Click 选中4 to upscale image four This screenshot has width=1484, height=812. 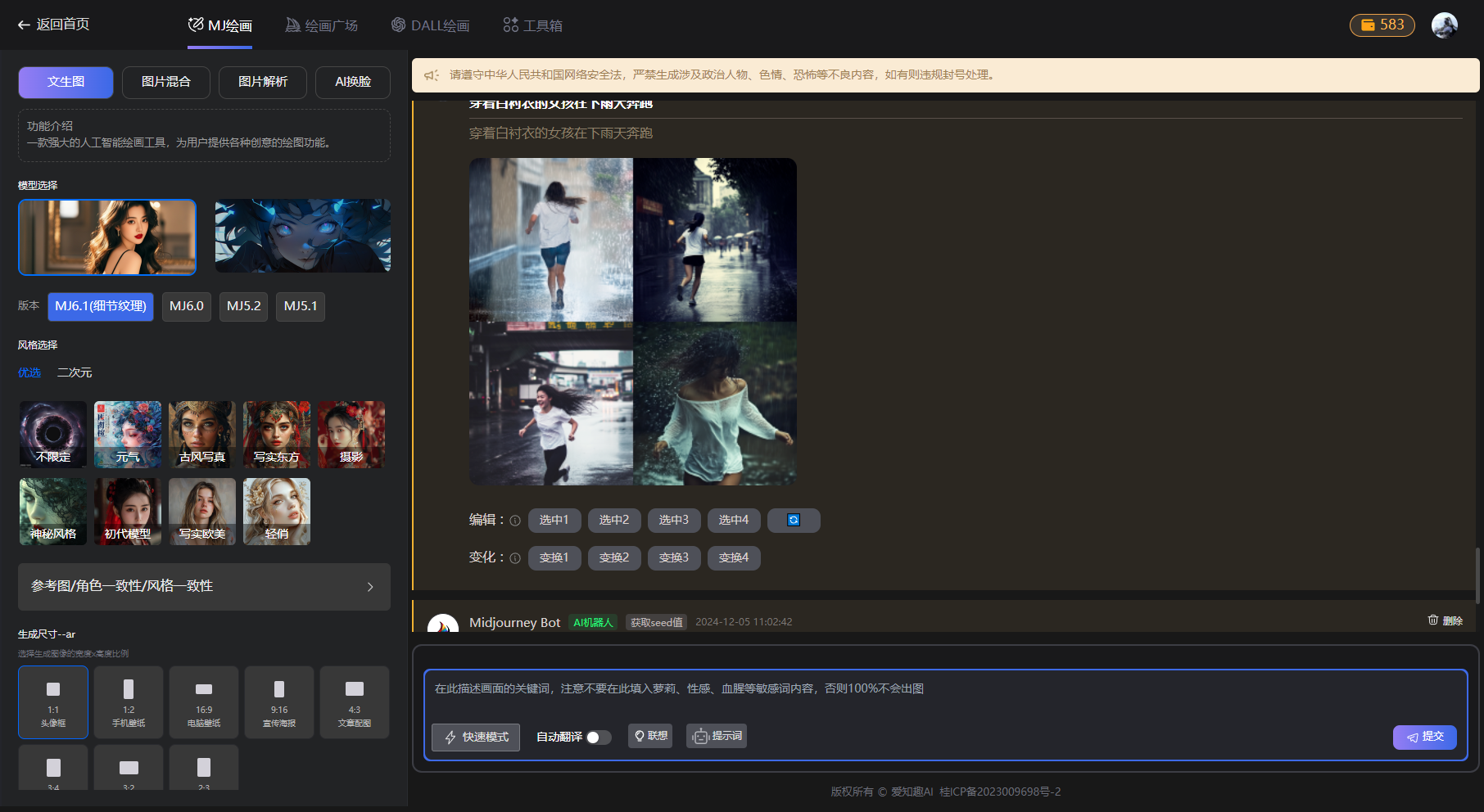click(734, 521)
